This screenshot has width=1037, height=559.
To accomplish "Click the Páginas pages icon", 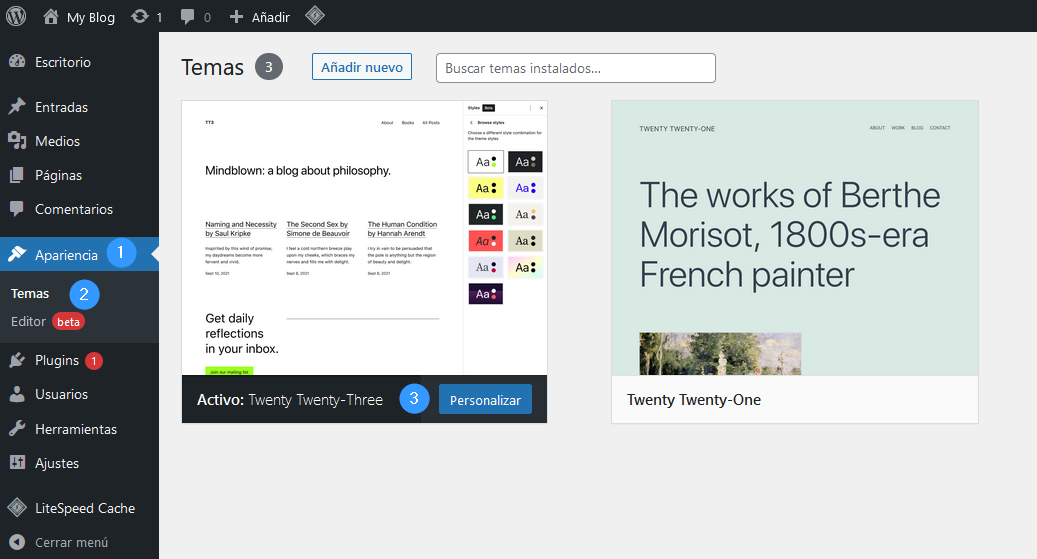I will coord(17,175).
